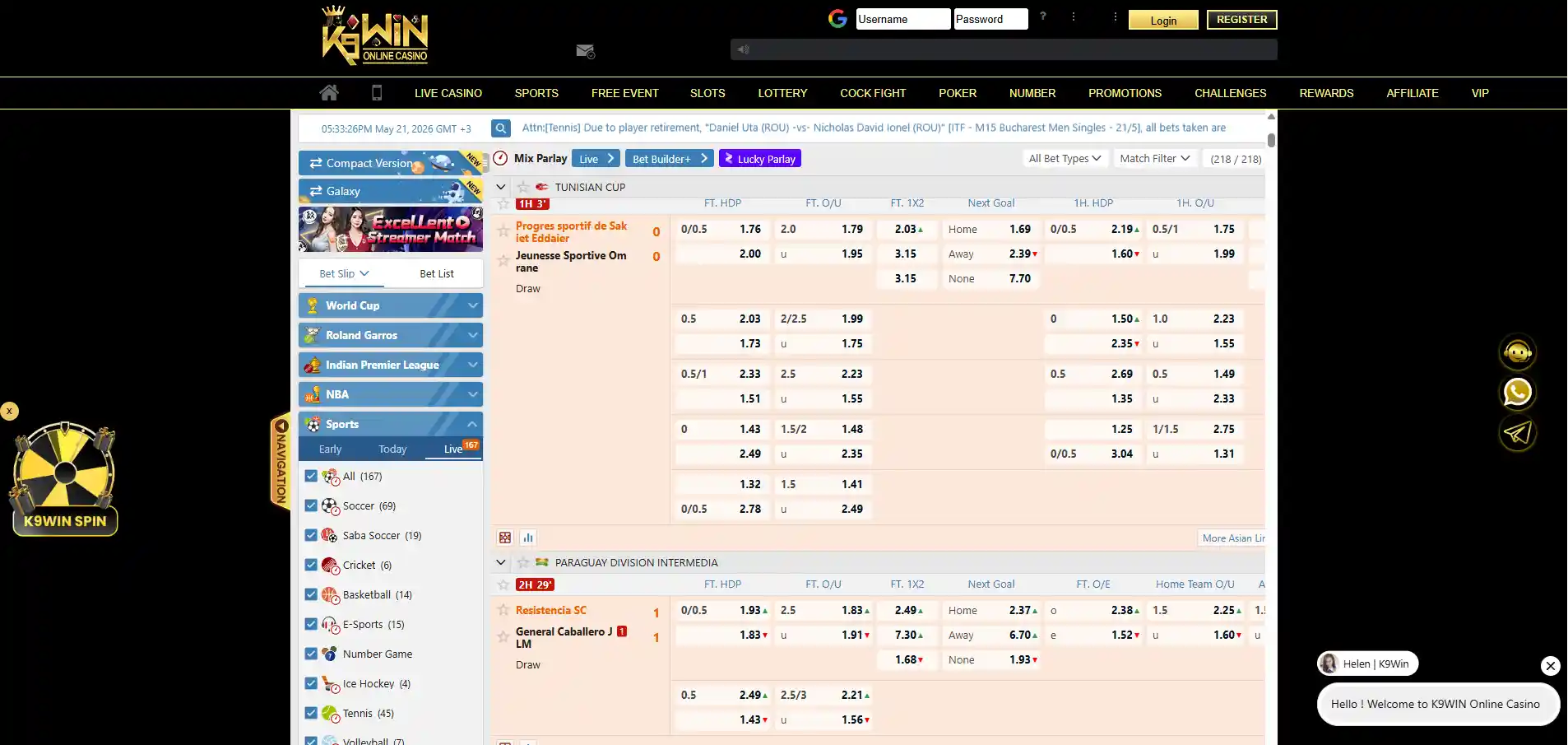Favorite Resistencia SC with star icon
Image resolution: width=1568 pixels, height=745 pixels.
coord(503,610)
